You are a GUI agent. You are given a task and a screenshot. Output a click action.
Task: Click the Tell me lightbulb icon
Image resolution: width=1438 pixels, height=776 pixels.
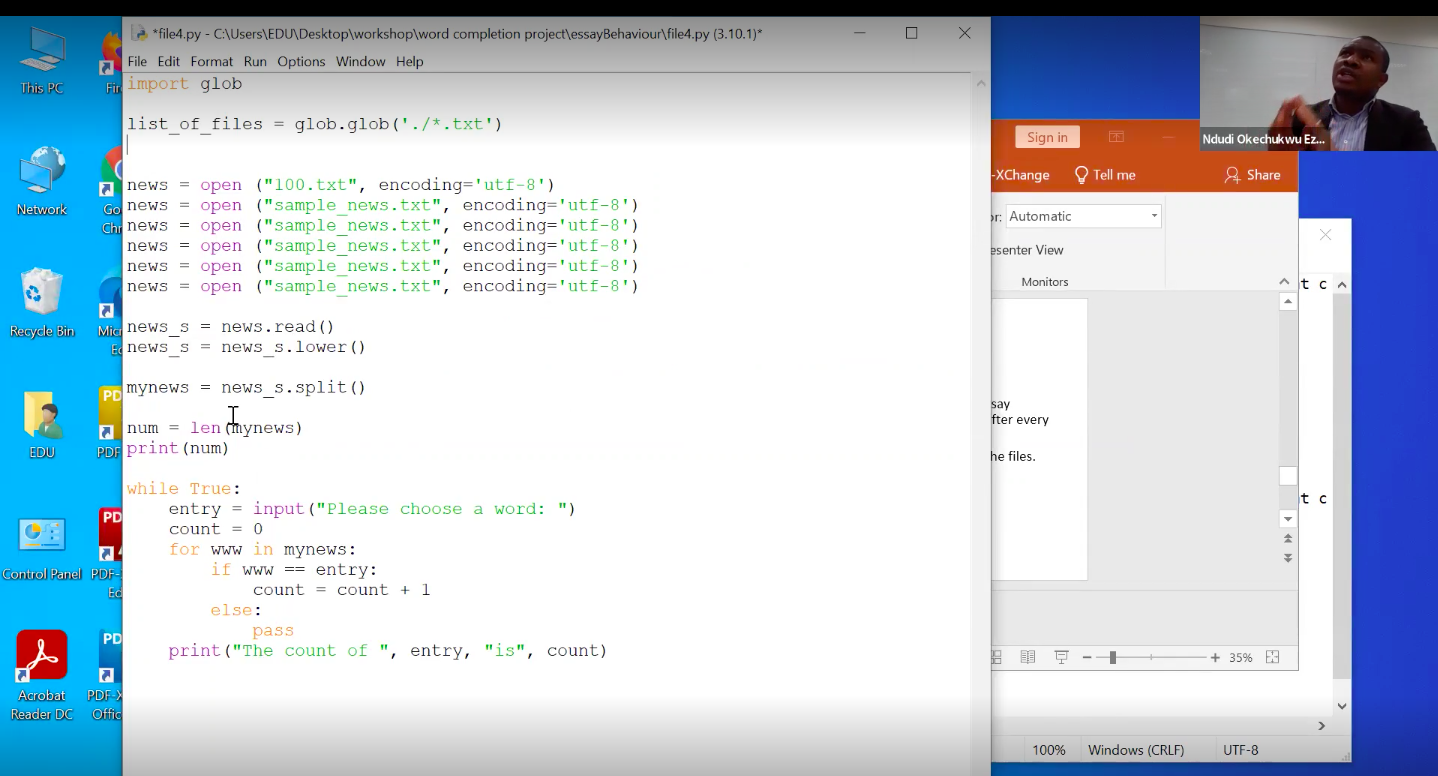1081,175
